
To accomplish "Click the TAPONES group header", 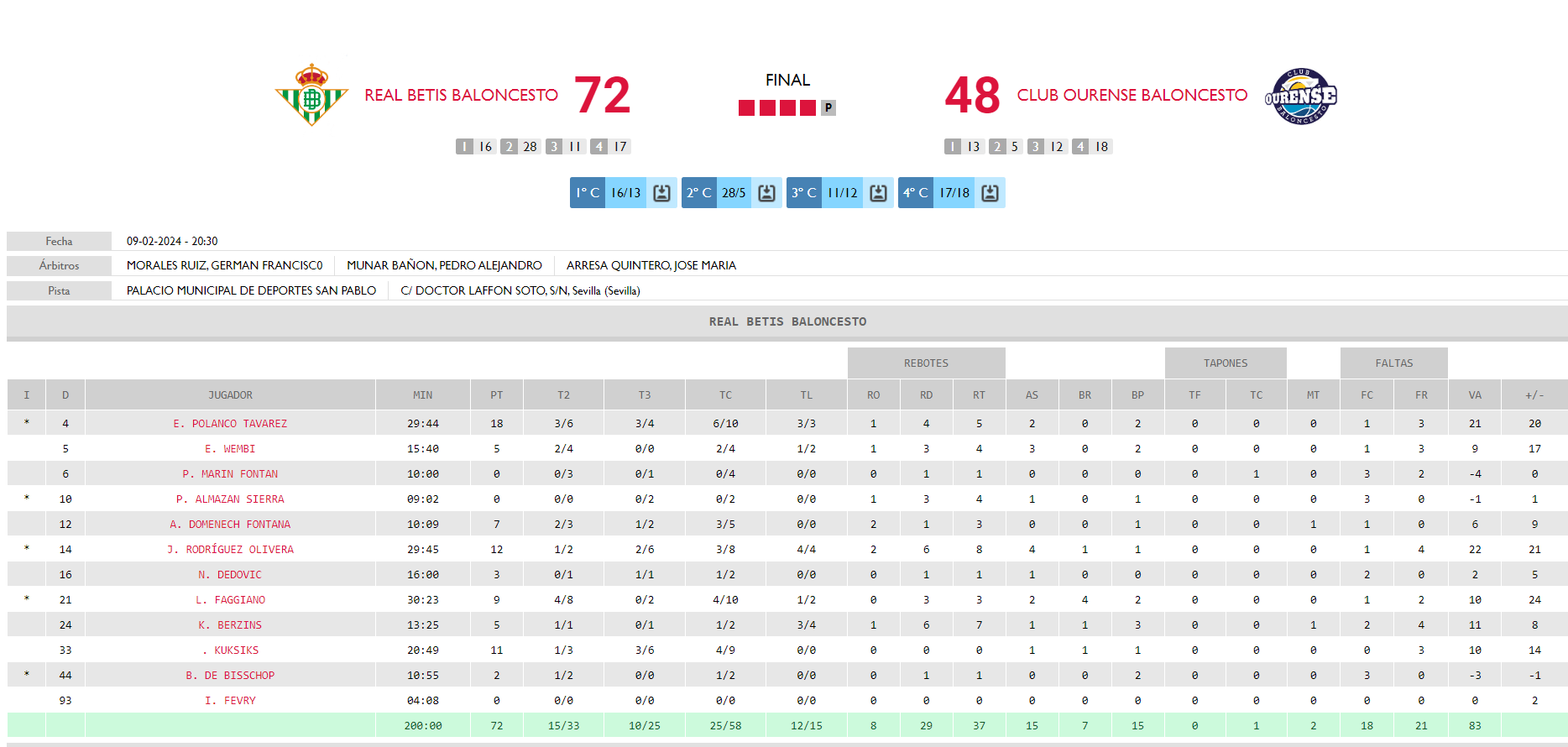I will click(x=1226, y=363).
